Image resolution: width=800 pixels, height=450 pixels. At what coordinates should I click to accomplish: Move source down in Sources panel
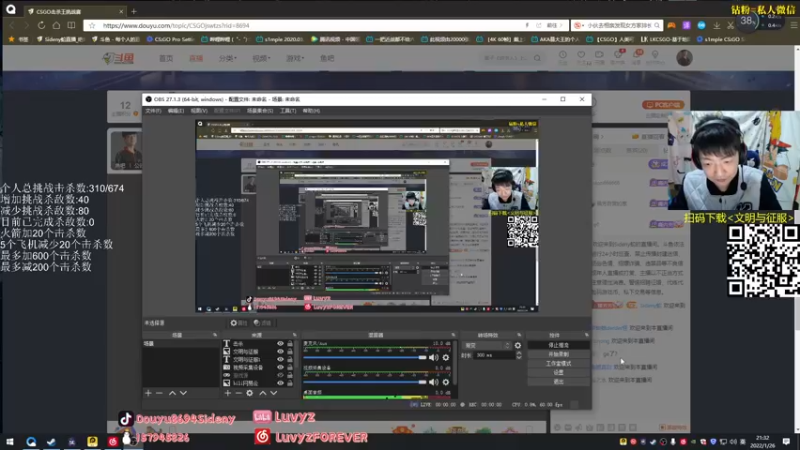point(273,393)
